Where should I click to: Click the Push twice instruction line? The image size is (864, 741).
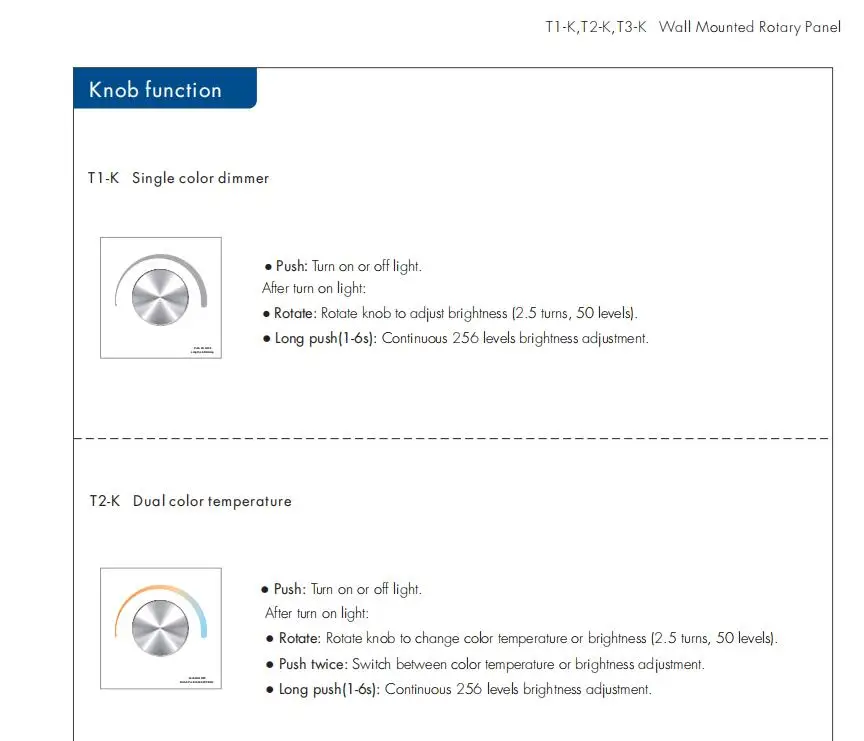pos(485,664)
